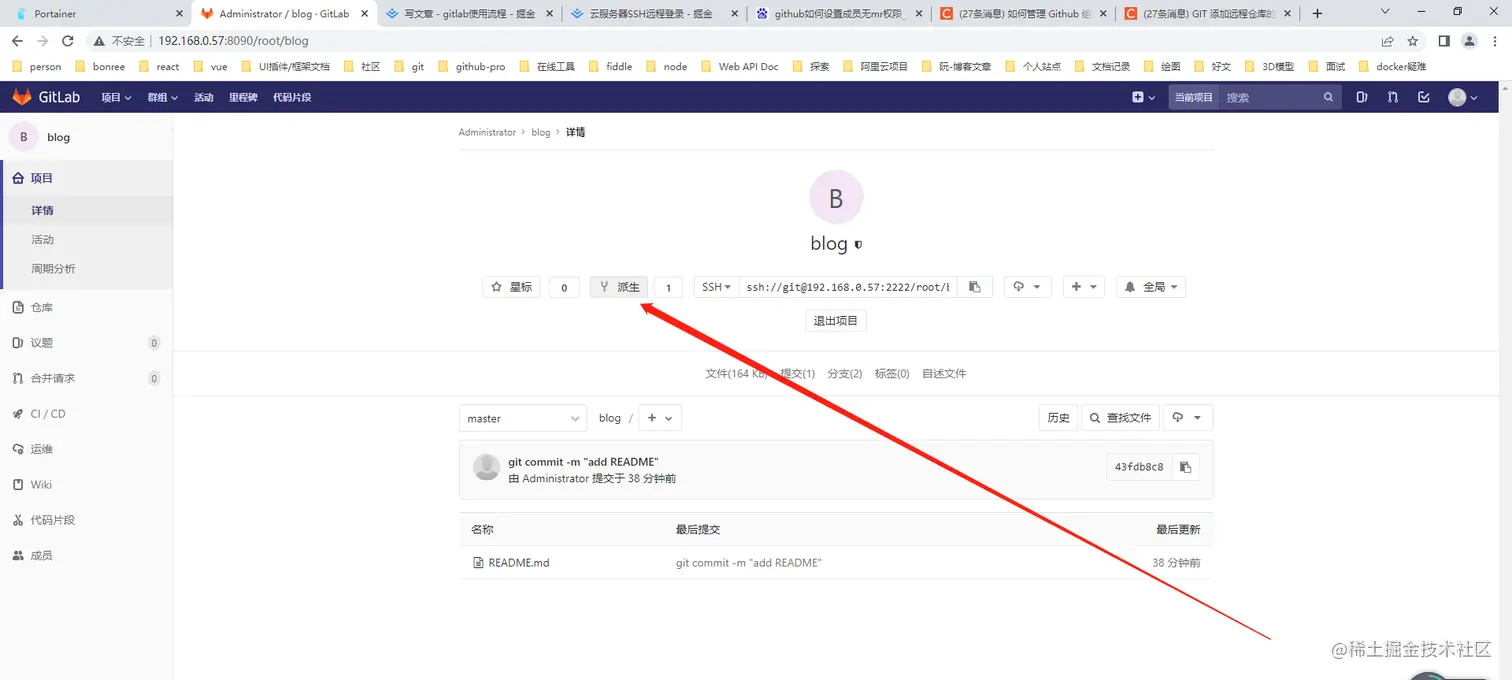The height and width of the screenshot is (680, 1512).
Task: Click the Administrator commit author avatar
Action: pos(486,467)
